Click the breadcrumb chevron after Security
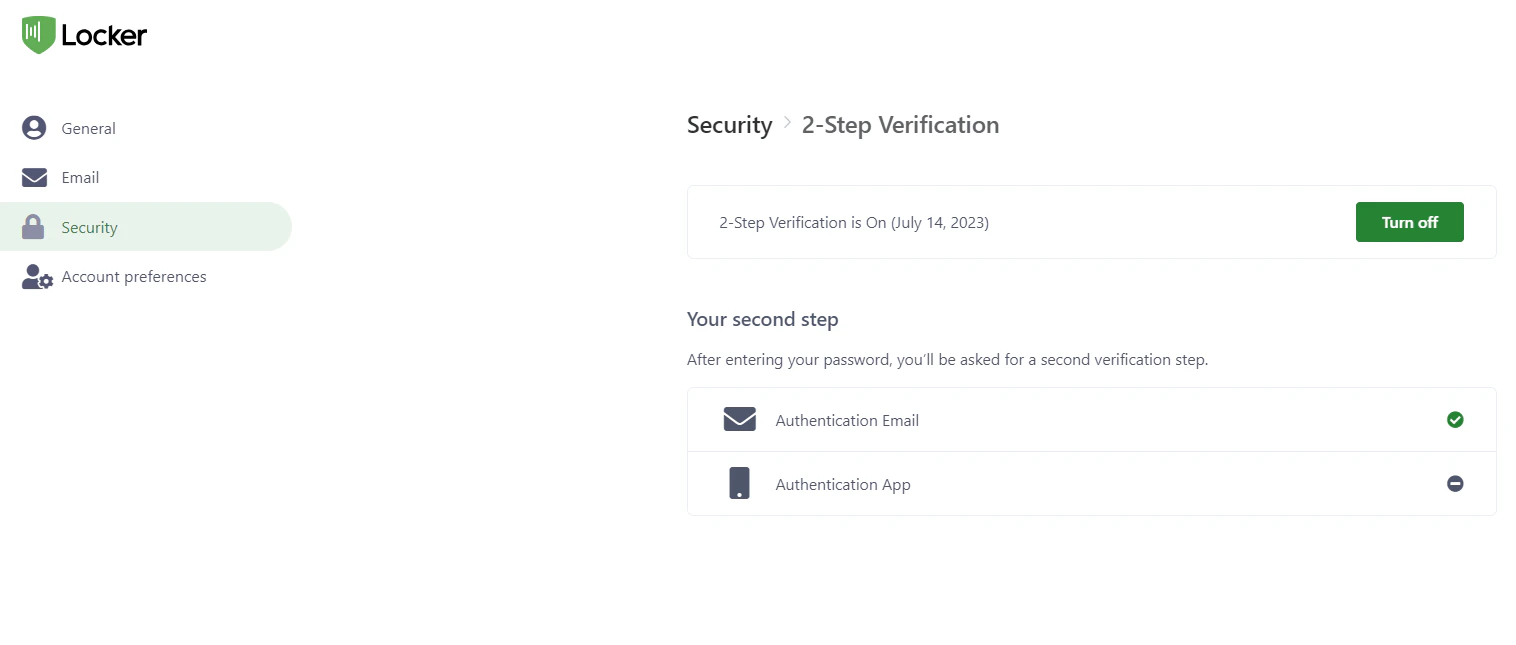 [x=786, y=125]
